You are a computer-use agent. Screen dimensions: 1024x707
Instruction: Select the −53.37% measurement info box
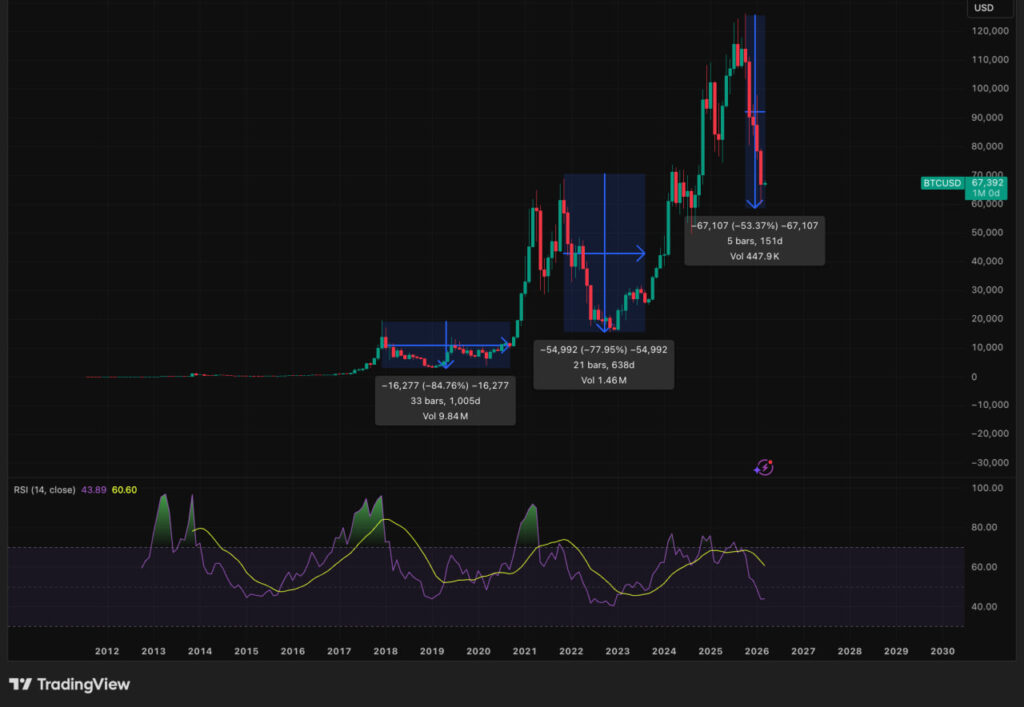click(x=754, y=241)
